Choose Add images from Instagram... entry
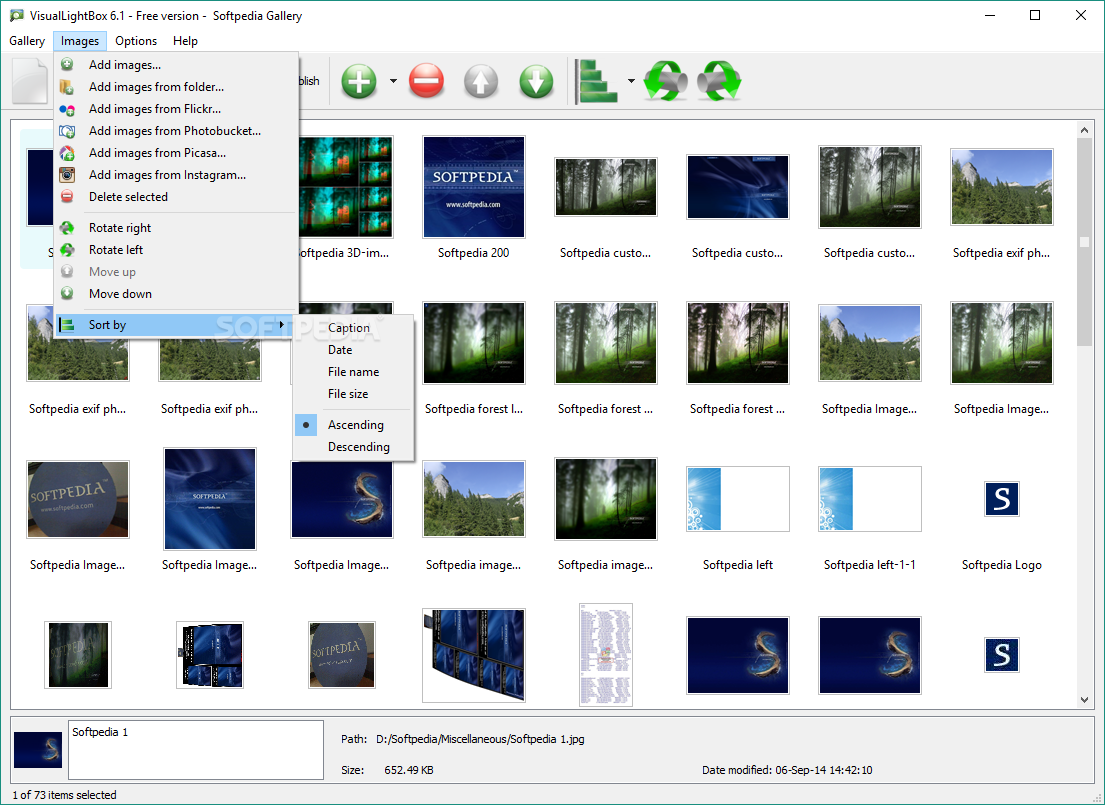Screen dimensions: 1105x805 click(x=176, y=175)
